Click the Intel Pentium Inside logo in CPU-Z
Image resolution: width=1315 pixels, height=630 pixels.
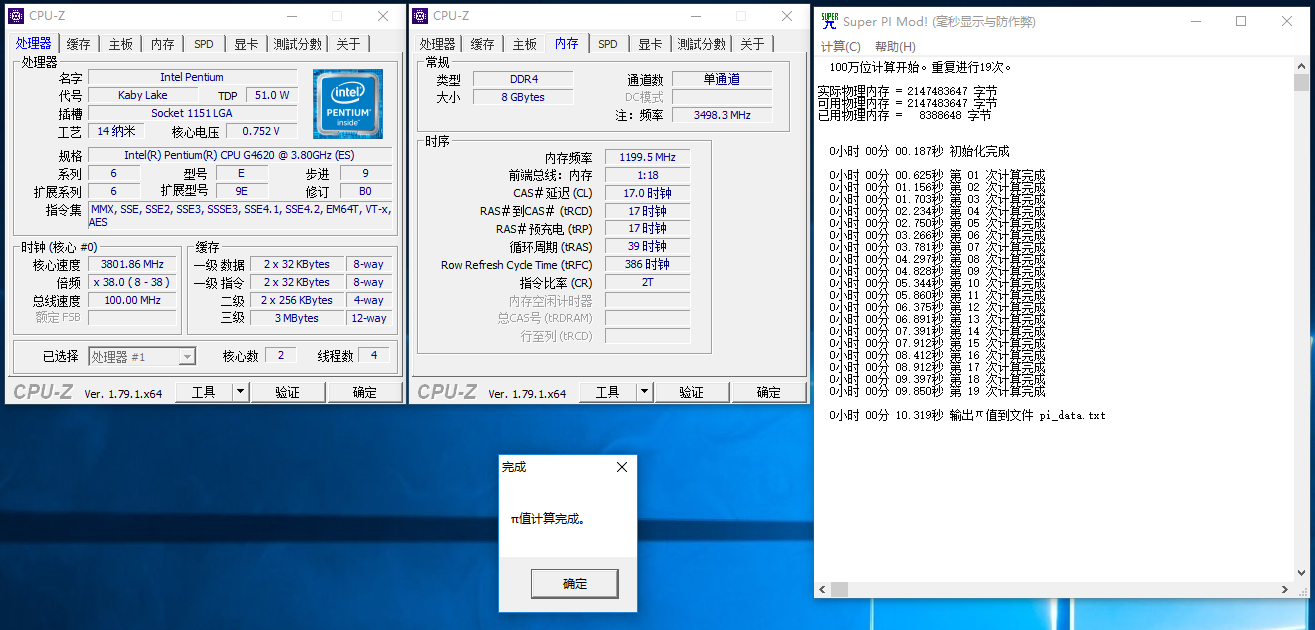[347, 103]
